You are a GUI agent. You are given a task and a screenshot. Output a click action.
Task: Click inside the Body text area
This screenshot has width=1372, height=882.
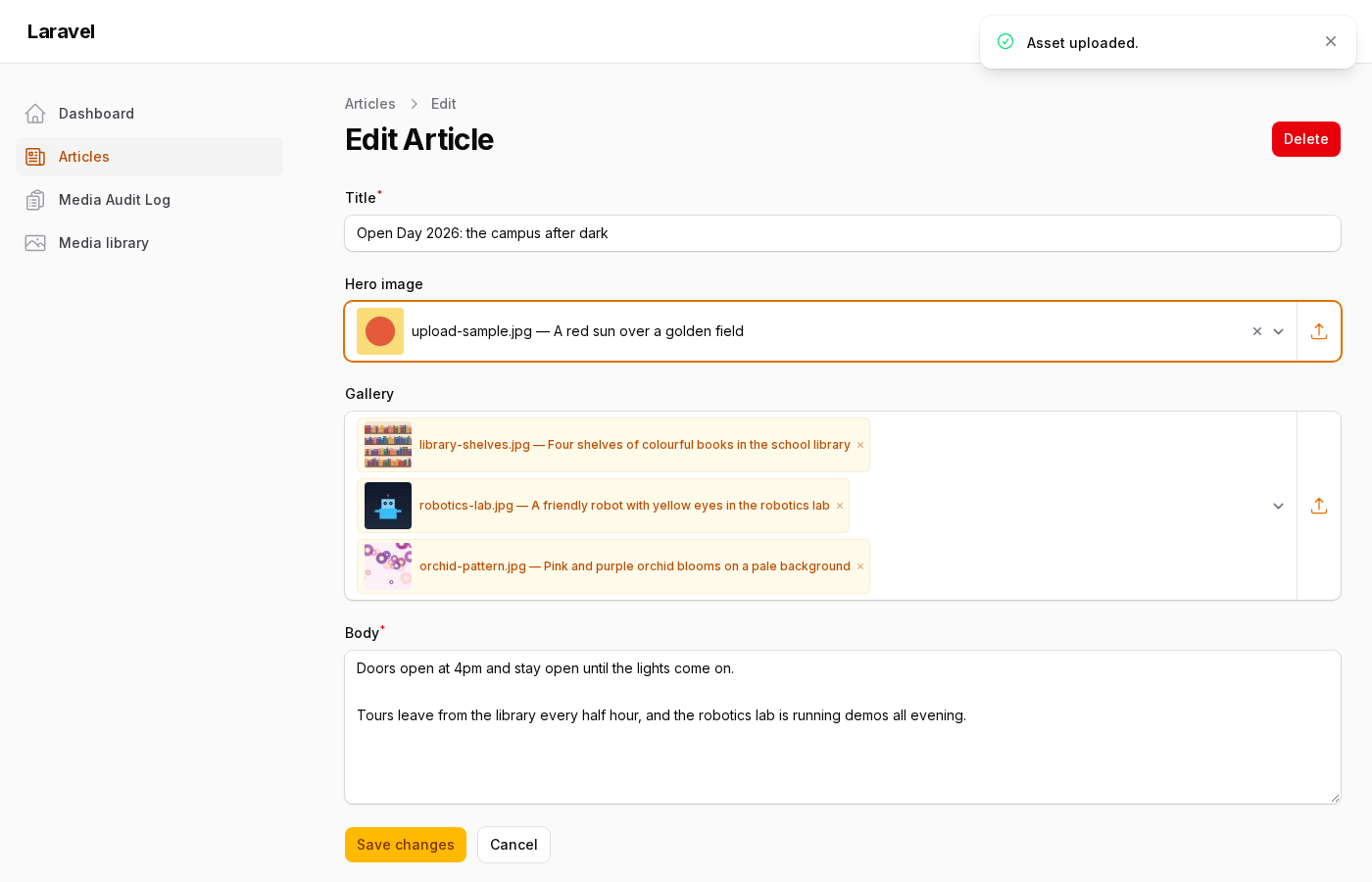click(843, 727)
